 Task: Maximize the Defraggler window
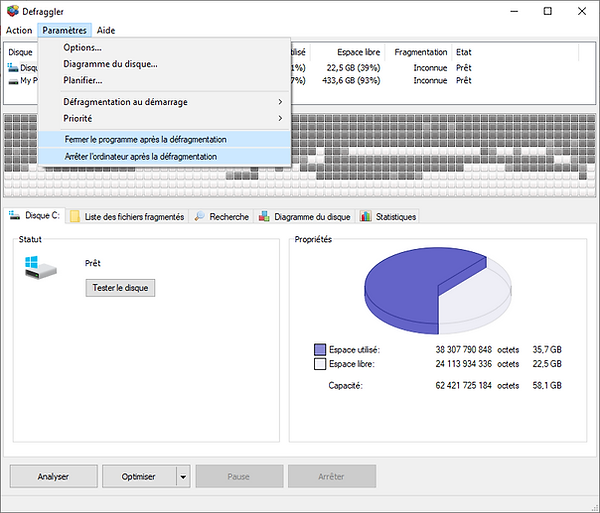click(548, 11)
